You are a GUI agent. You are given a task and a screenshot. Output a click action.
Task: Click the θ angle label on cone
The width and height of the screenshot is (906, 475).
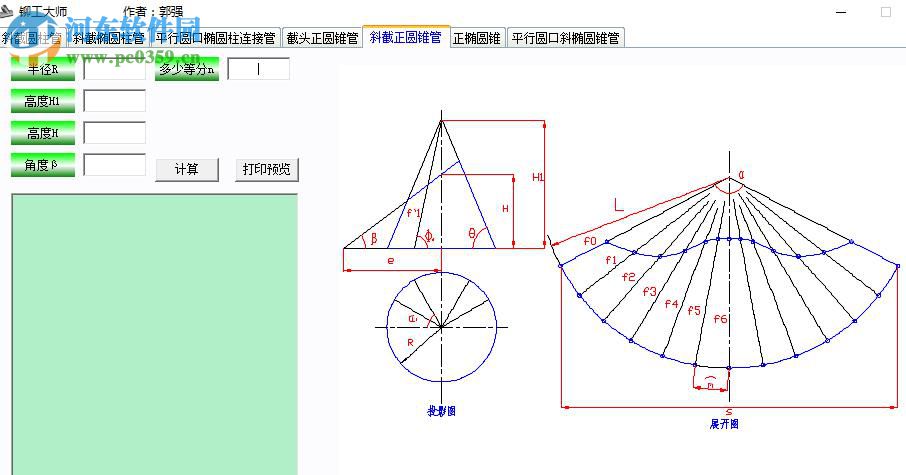(472, 233)
